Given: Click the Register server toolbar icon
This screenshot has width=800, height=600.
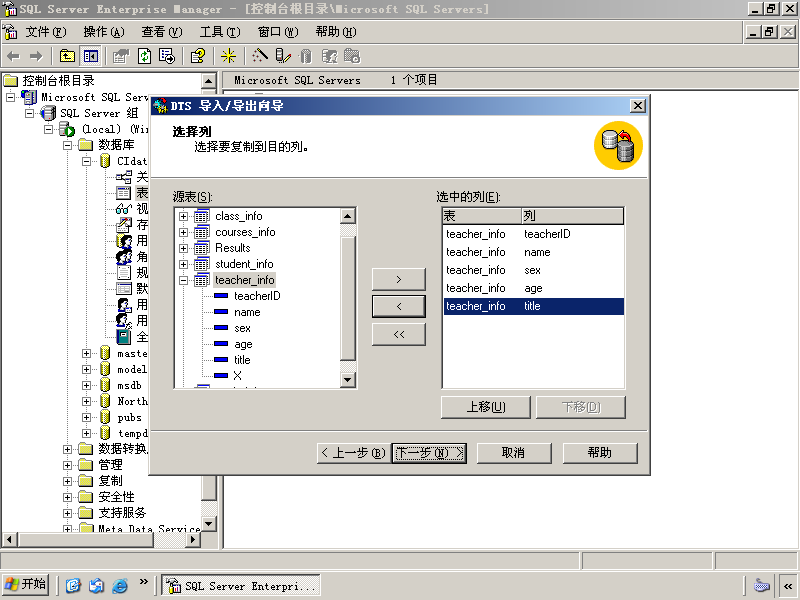Looking at the screenshot, I should 283,56.
